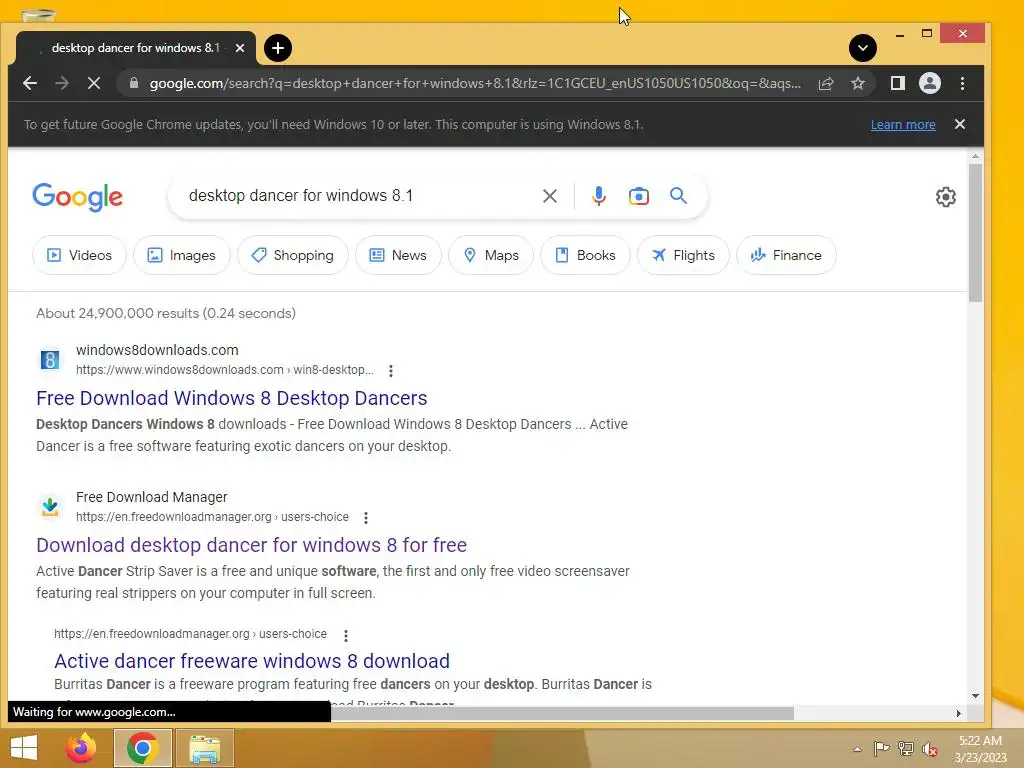Viewport: 1024px width, 768px height.
Task: Close the desktop dancer tab
Action: (x=240, y=48)
